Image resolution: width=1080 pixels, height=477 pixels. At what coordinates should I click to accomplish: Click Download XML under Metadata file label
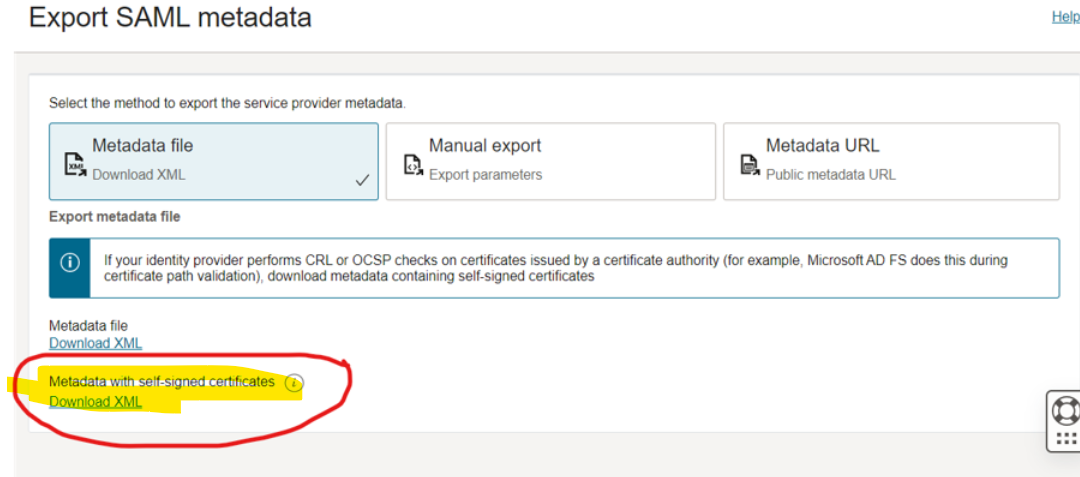[96, 343]
